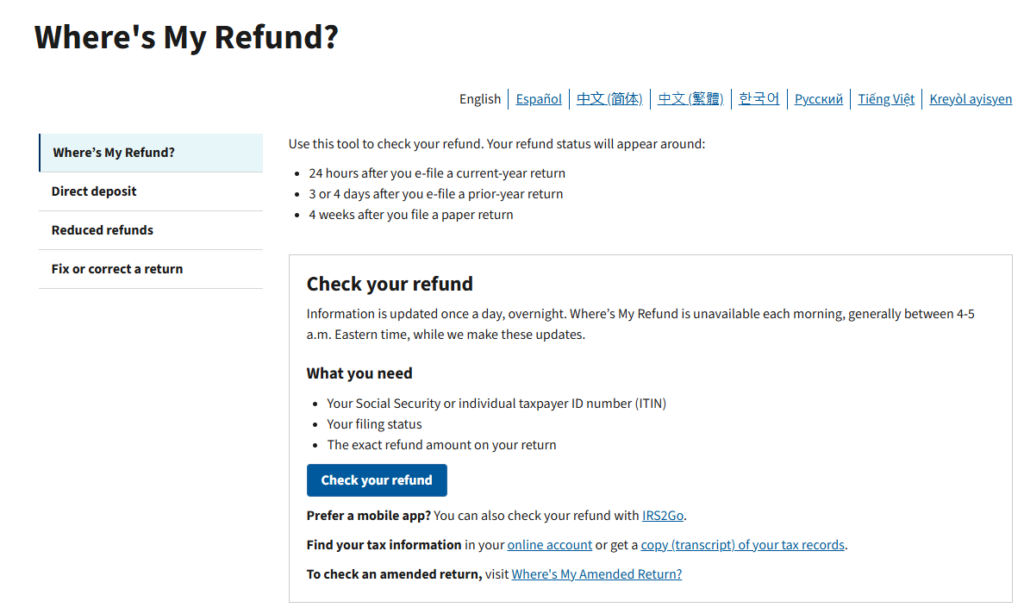Open the Direct deposit sidebar section
This screenshot has height=614, width=1024.
click(x=94, y=191)
